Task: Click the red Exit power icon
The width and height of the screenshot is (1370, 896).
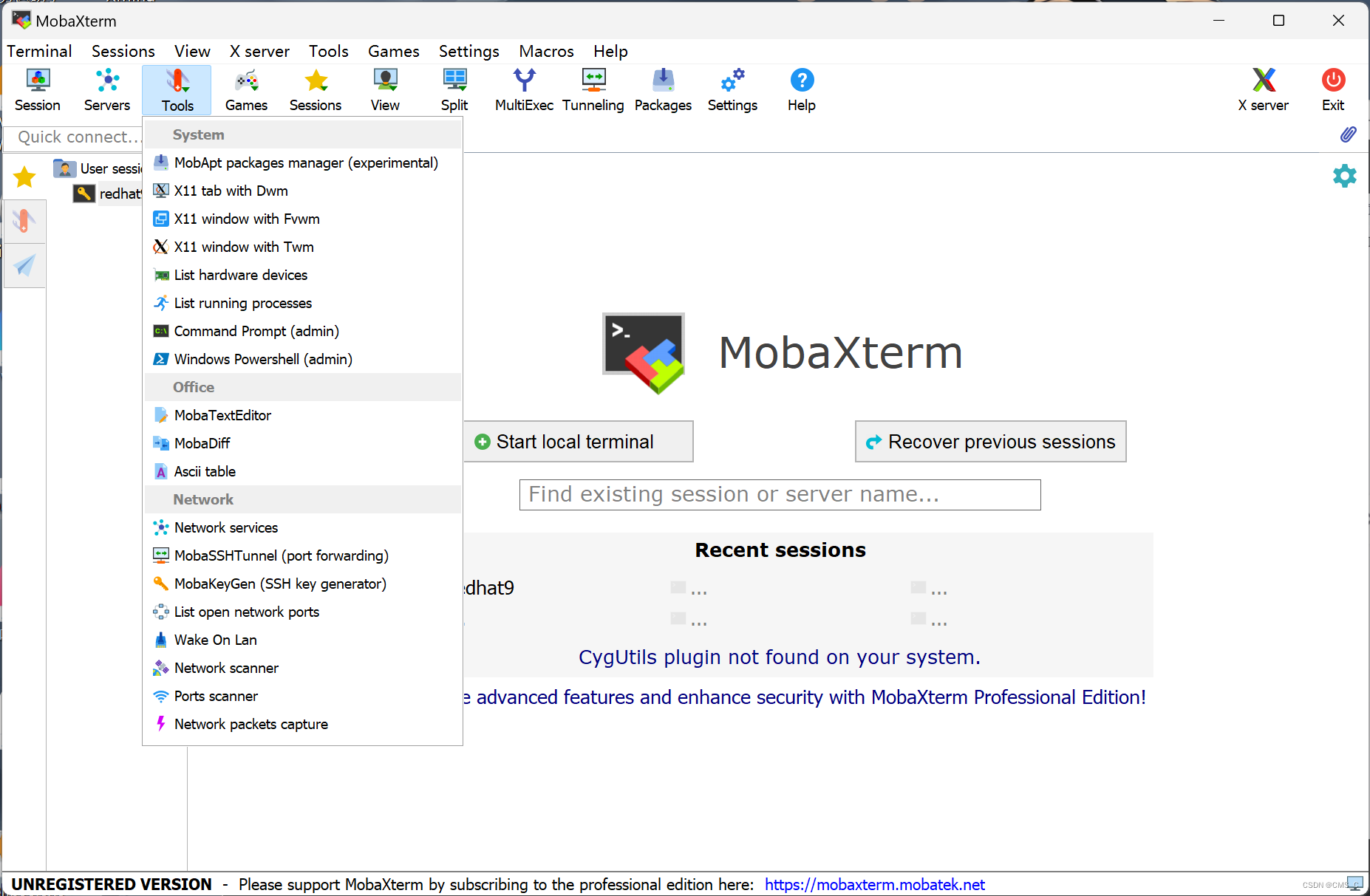Action: (x=1333, y=90)
